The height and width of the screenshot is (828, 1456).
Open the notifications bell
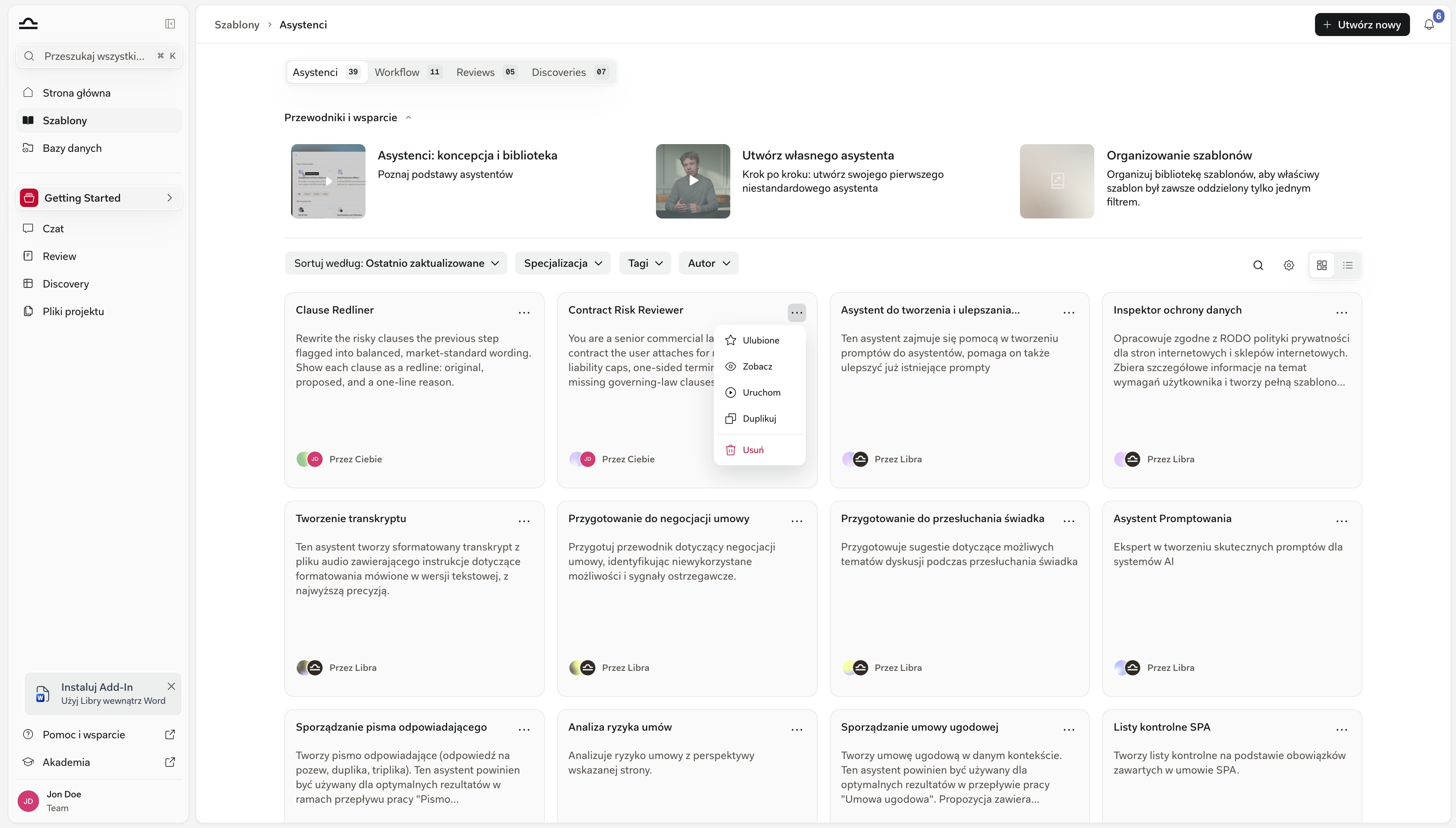(1429, 25)
